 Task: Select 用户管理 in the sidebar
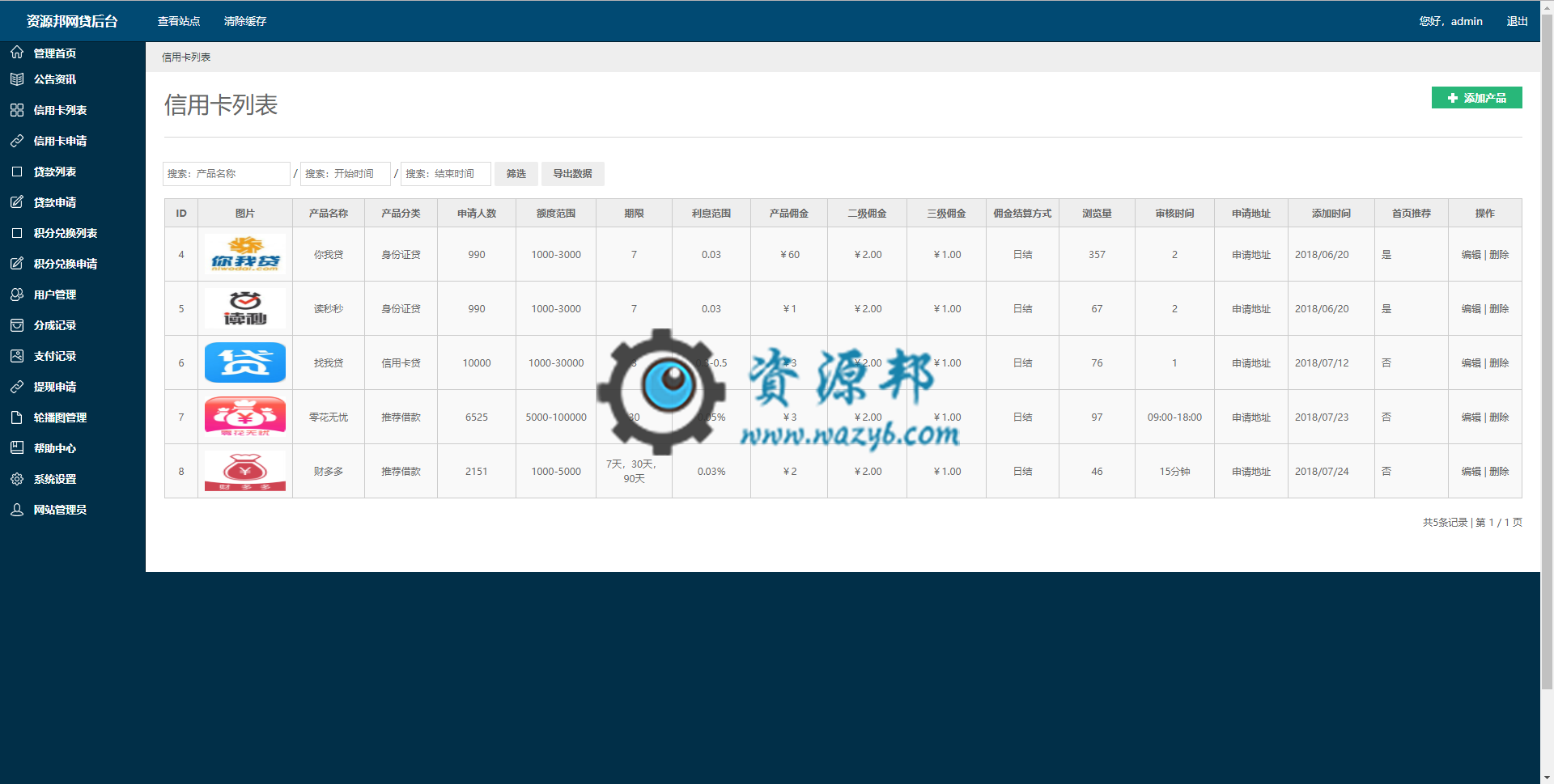(55, 295)
